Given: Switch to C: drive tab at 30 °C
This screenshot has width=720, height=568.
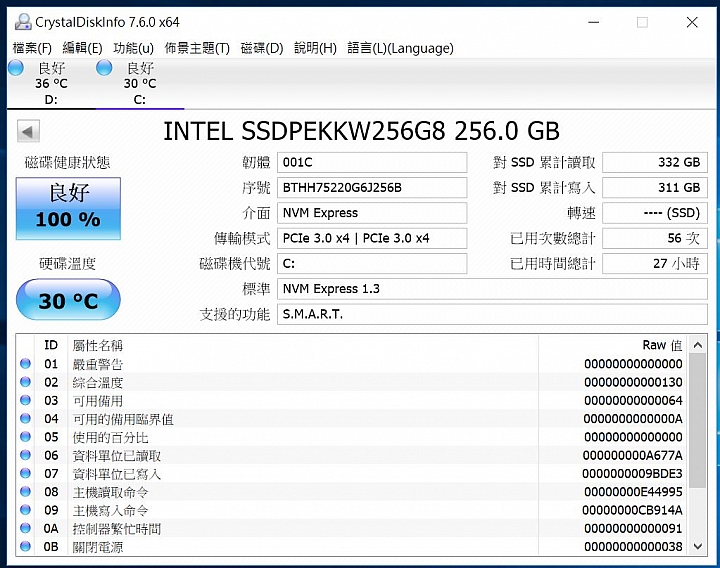Looking at the screenshot, I should [x=140, y=83].
